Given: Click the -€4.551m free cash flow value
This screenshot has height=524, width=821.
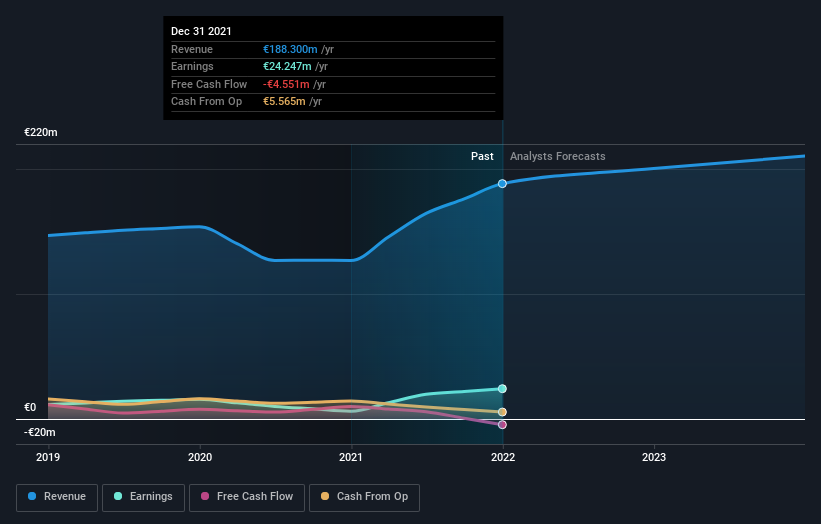Looking at the screenshot, I should tap(286, 84).
